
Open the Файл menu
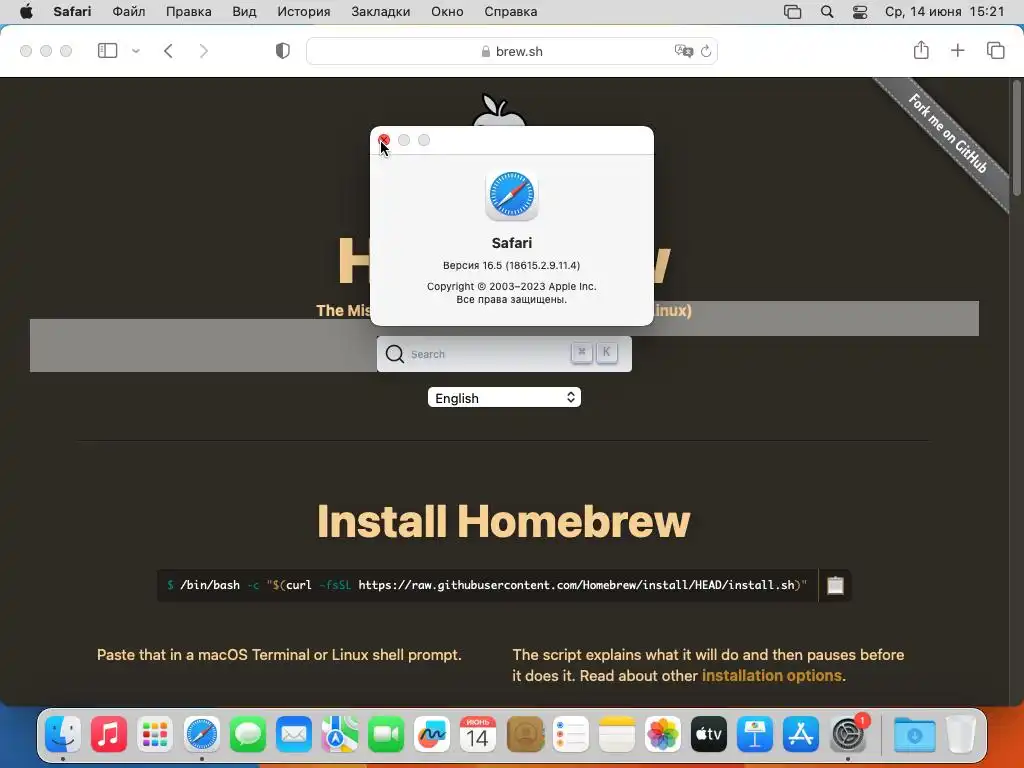point(129,12)
